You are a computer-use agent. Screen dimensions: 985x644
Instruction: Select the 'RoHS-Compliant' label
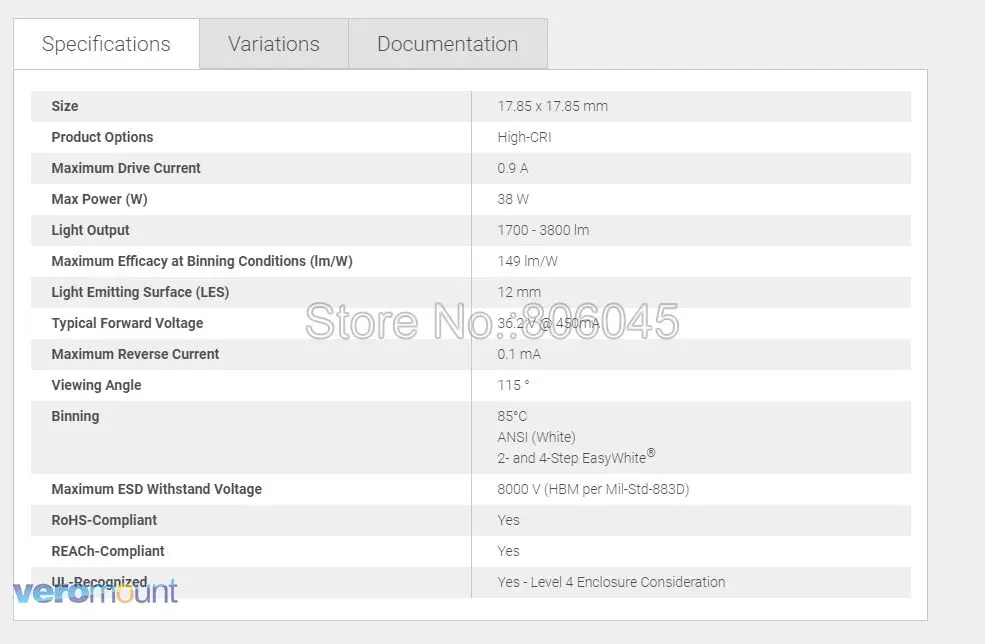pyautogui.click(x=104, y=520)
